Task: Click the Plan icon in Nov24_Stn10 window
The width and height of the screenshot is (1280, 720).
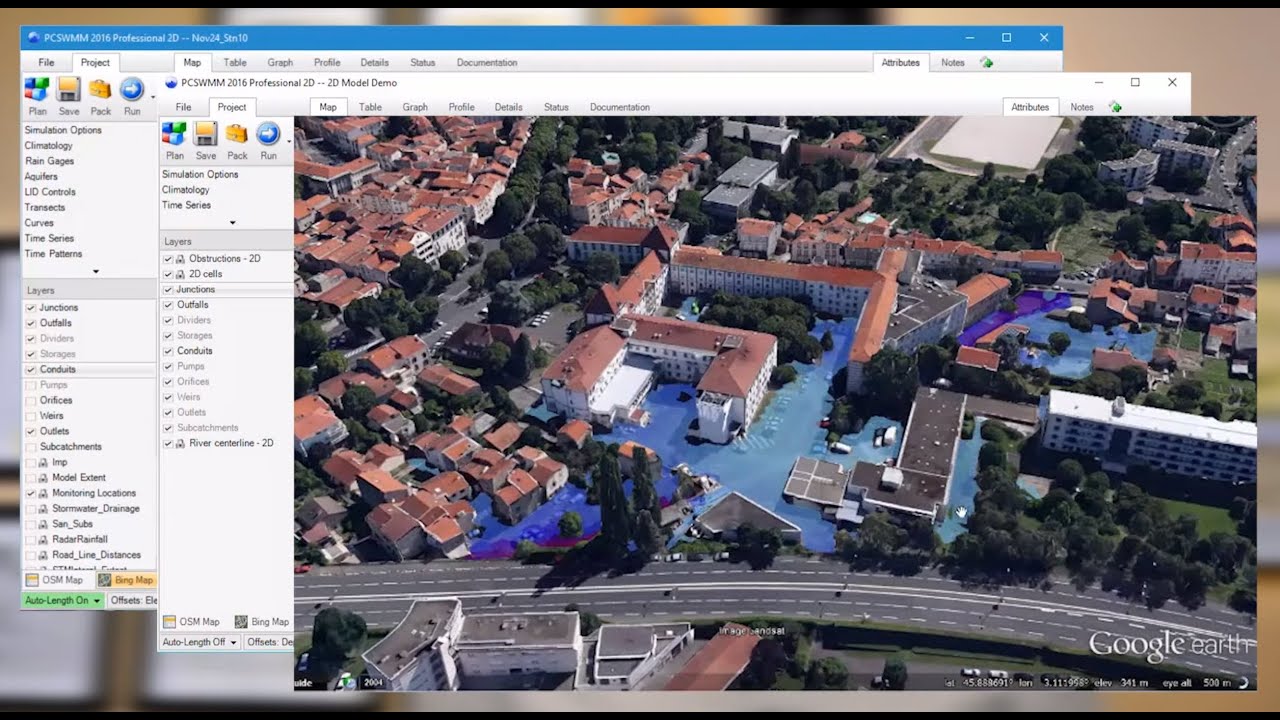Action: (37, 90)
